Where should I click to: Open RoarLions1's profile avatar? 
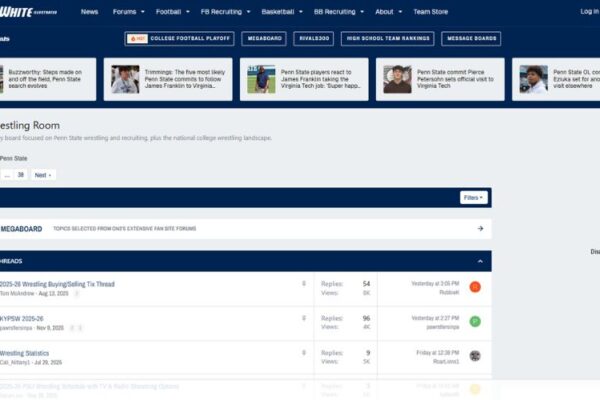(x=475, y=355)
